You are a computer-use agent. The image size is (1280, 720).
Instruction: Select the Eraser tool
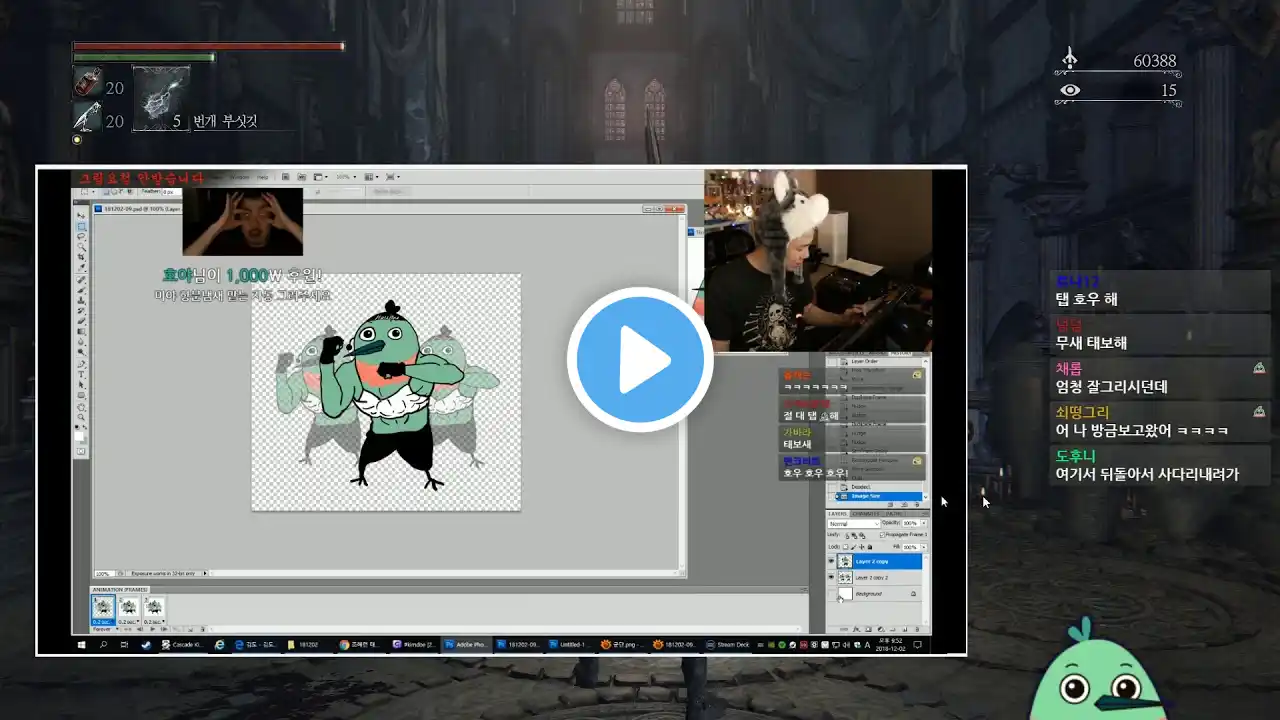(x=82, y=321)
